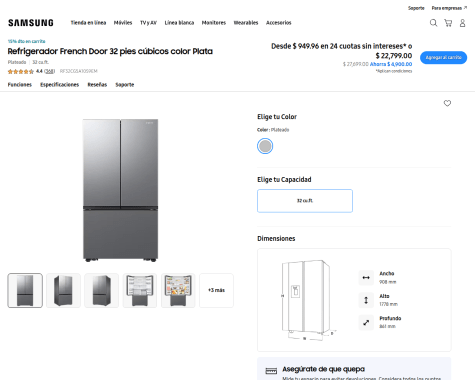Click the Alto height arrow icon
This screenshot has height=380, width=475.
pyautogui.click(x=366, y=300)
